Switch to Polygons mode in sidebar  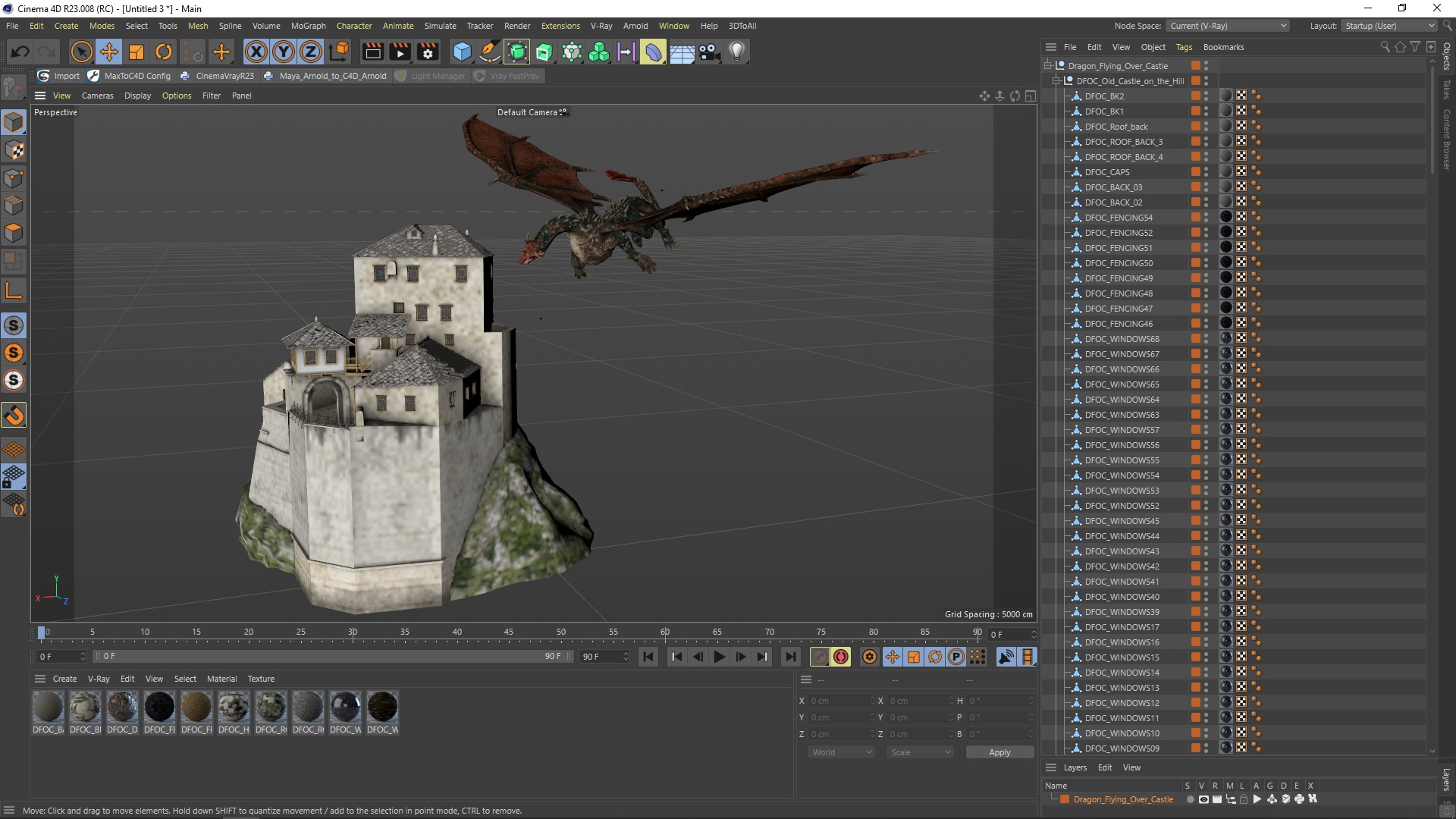click(x=14, y=232)
